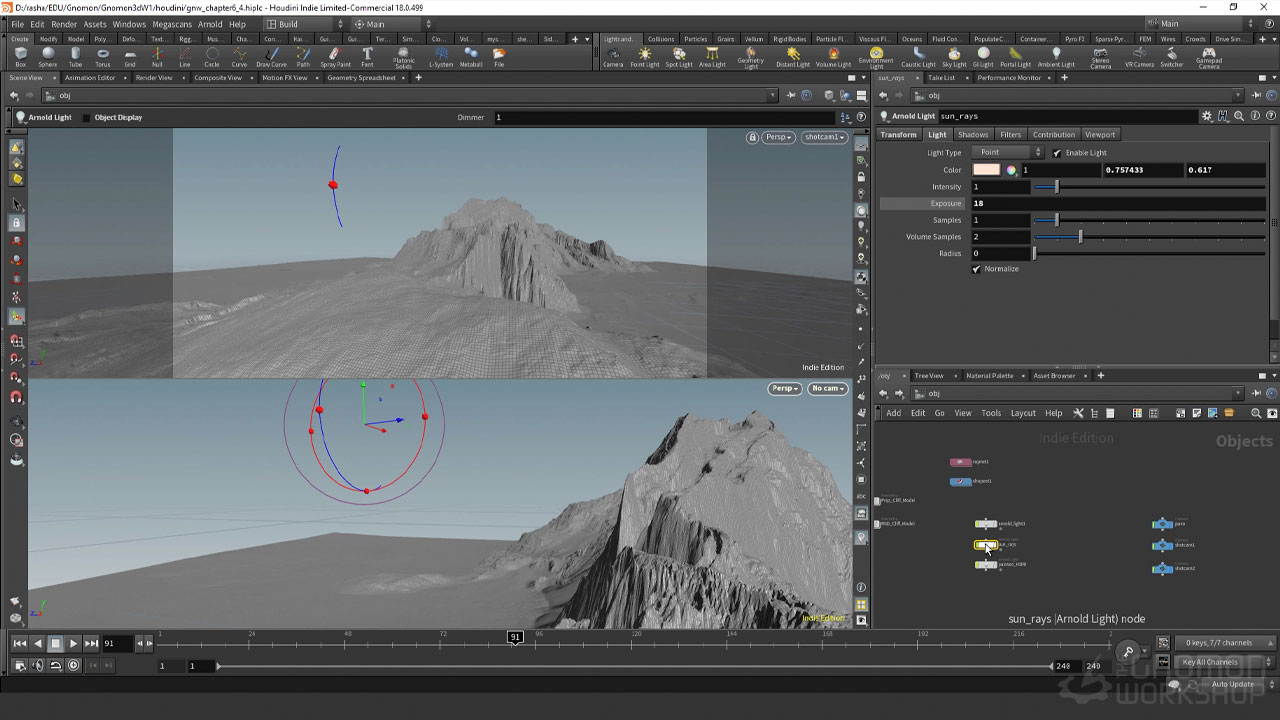The height and width of the screenshot is (720, 1280).
Task: Create a Null object from shelf
Action: 157,57
